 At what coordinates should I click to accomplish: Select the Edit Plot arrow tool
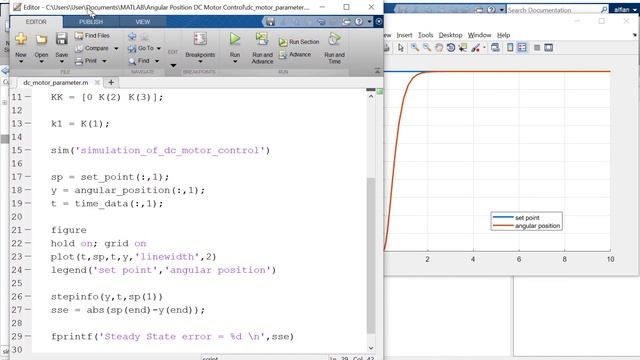click(x=400, y=48)
